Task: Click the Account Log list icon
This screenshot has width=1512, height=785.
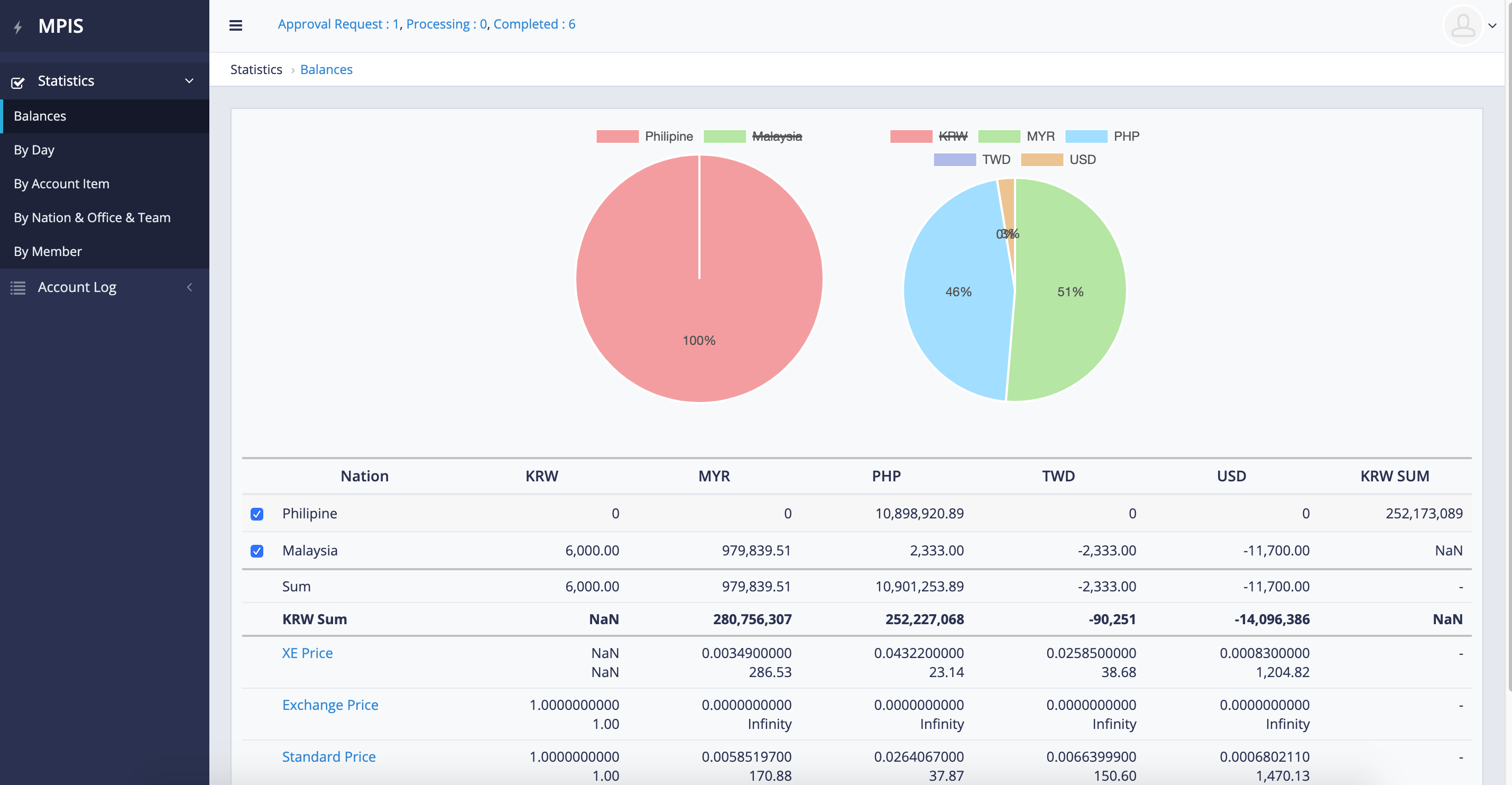Action: point(17,287)
